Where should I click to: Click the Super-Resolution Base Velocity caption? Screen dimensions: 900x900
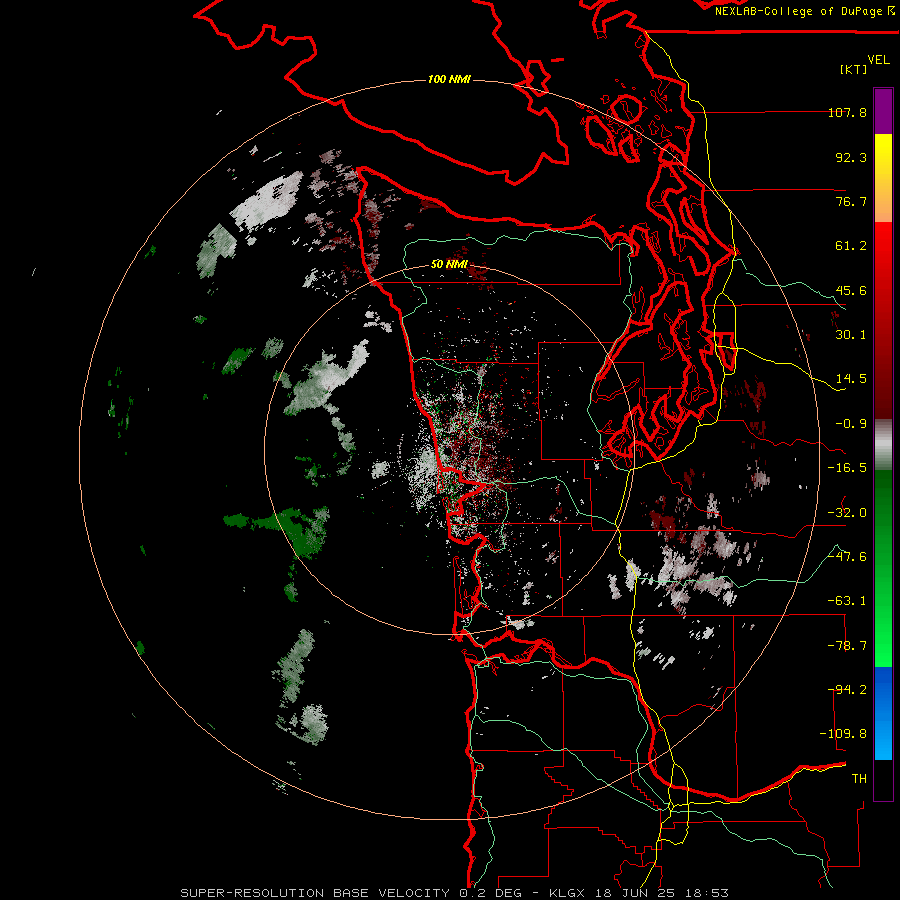(454, 893)
